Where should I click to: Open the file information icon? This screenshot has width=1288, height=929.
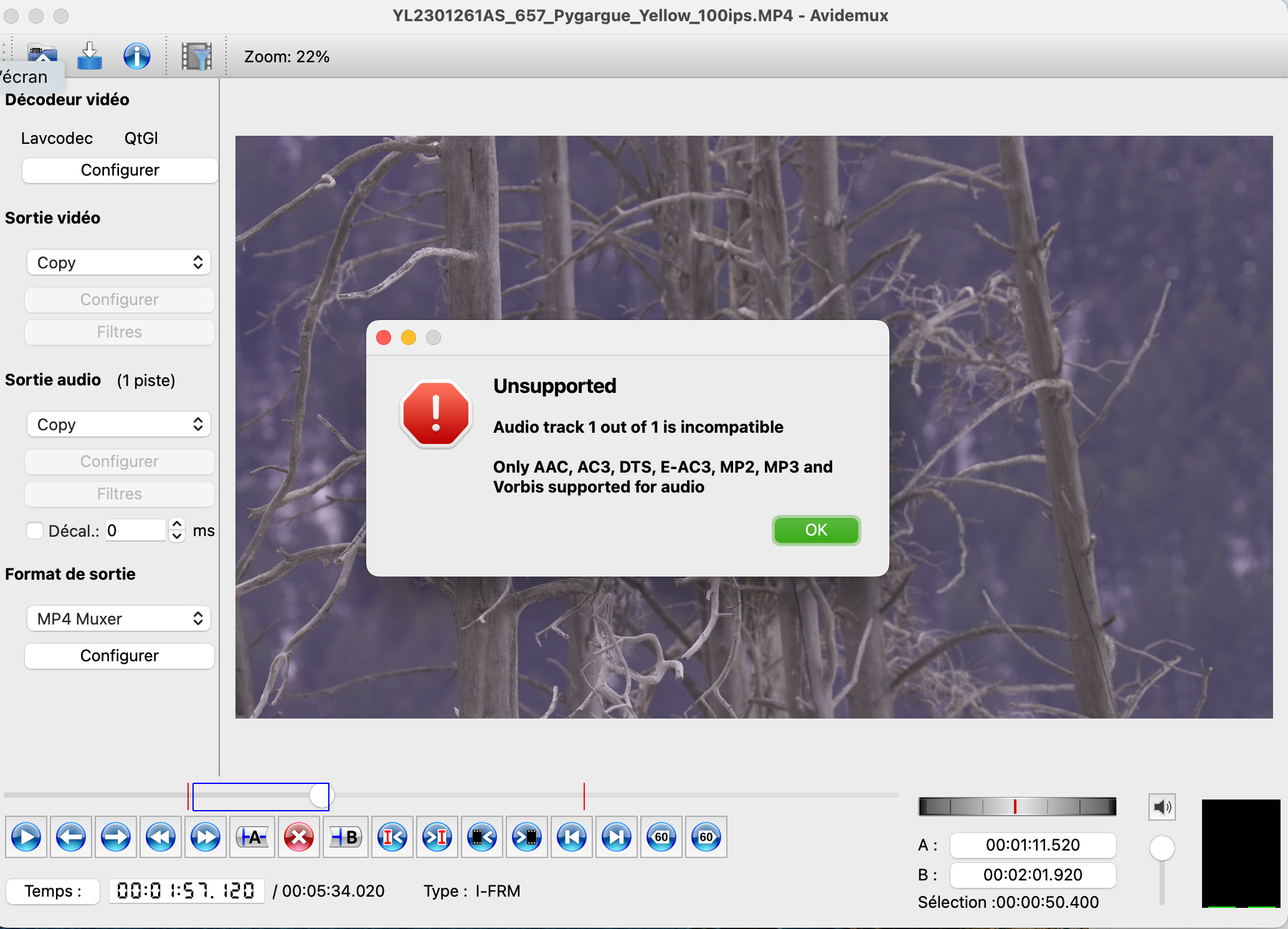coord(136,57)
